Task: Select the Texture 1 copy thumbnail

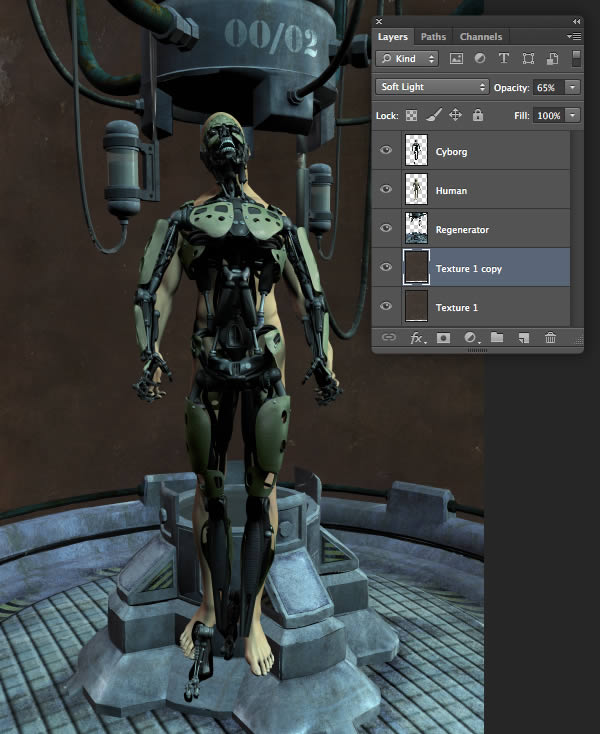Action: point(416,267)
